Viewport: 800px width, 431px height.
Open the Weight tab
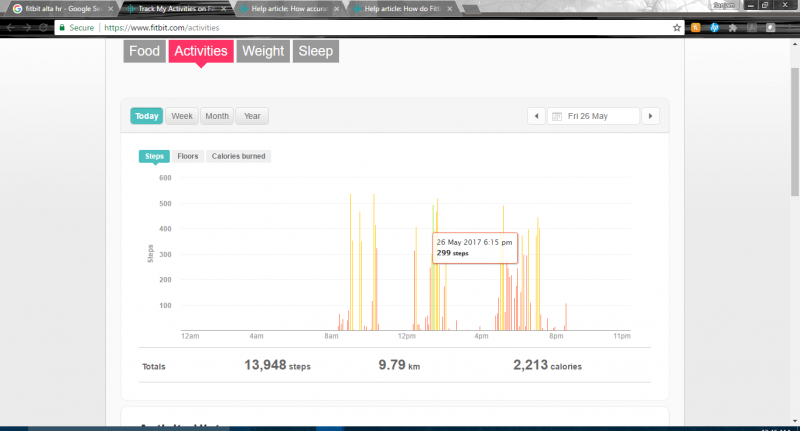263,51
